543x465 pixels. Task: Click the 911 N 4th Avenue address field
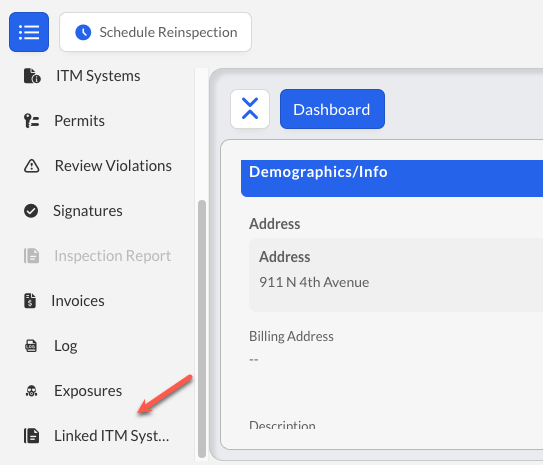click(396, 275)
